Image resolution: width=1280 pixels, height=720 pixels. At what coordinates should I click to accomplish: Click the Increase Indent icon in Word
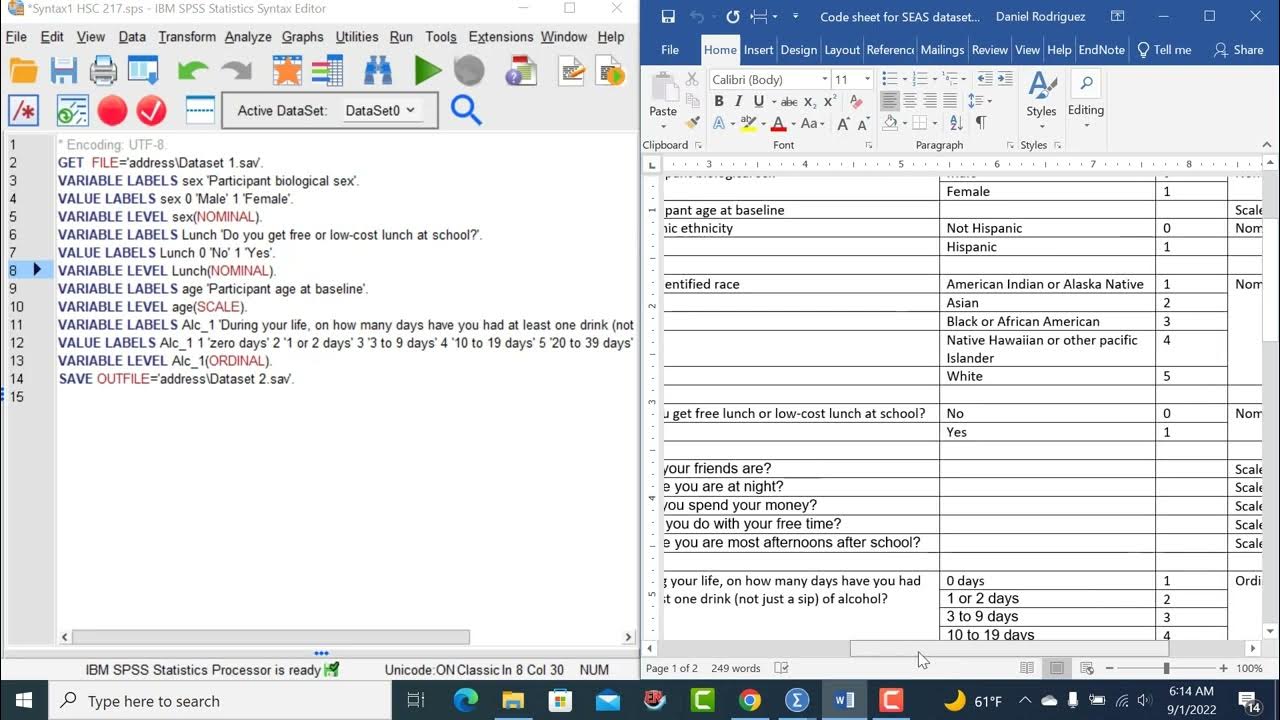[1006, 79]
